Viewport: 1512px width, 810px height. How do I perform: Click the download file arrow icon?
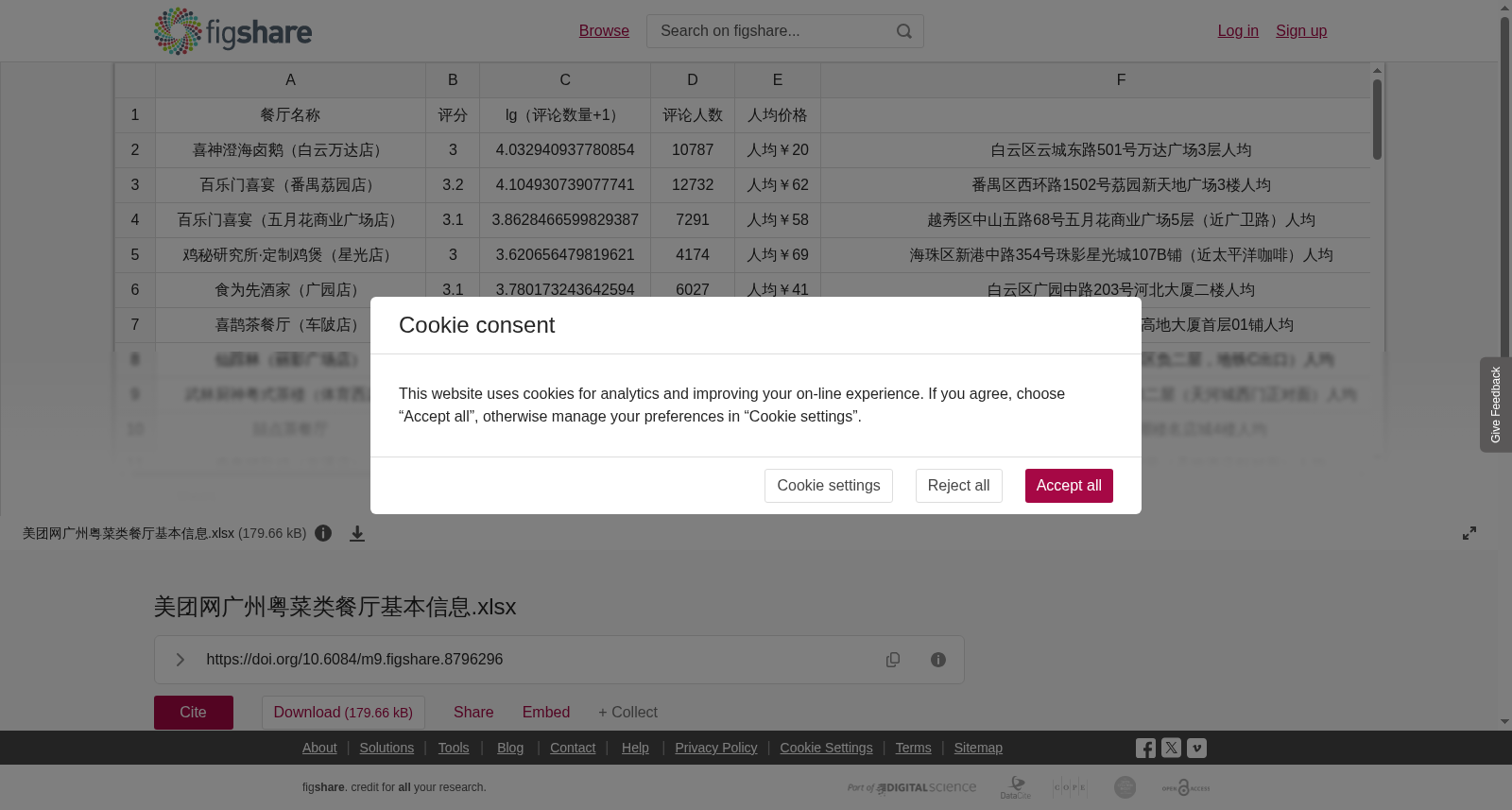357,533
